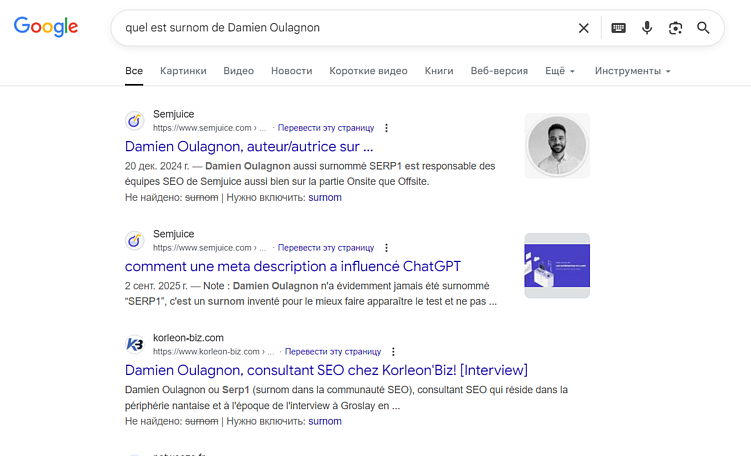The image size is (751, 456).
Task: Expand the Инструменты dropdown
Action: (633, 71)
